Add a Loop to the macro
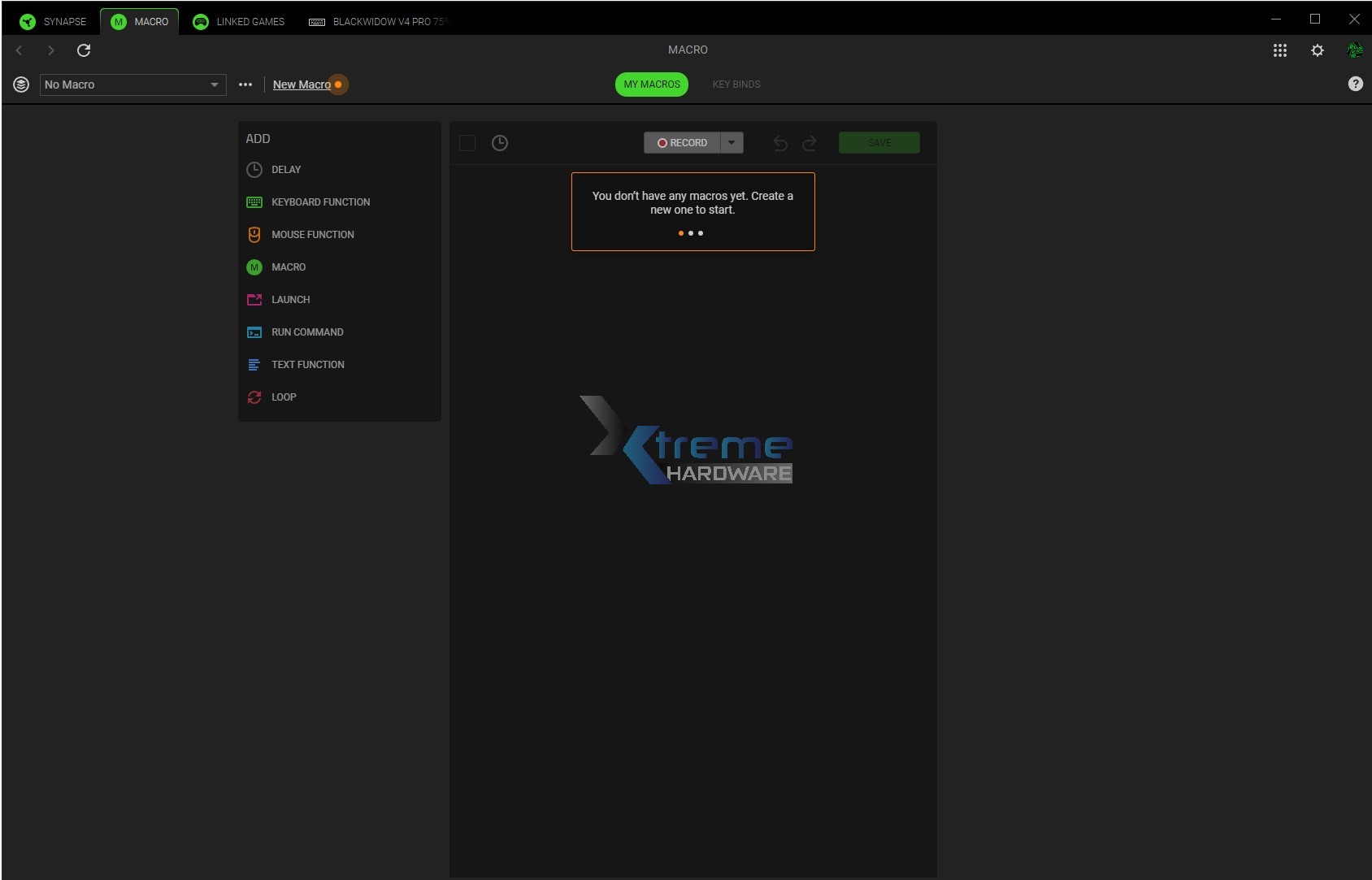 pos(283,397)
